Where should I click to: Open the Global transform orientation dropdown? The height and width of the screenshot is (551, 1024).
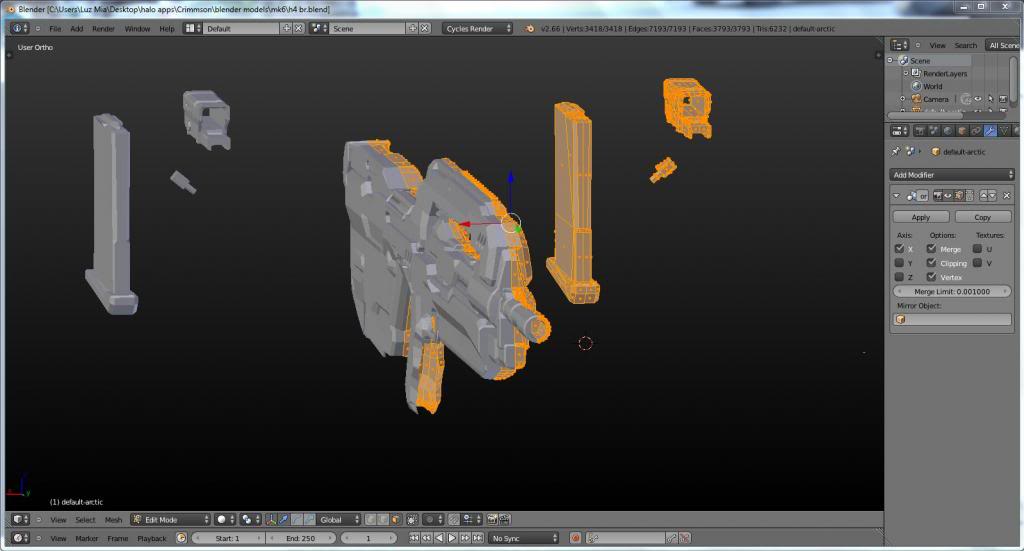[x=339, y=520]
